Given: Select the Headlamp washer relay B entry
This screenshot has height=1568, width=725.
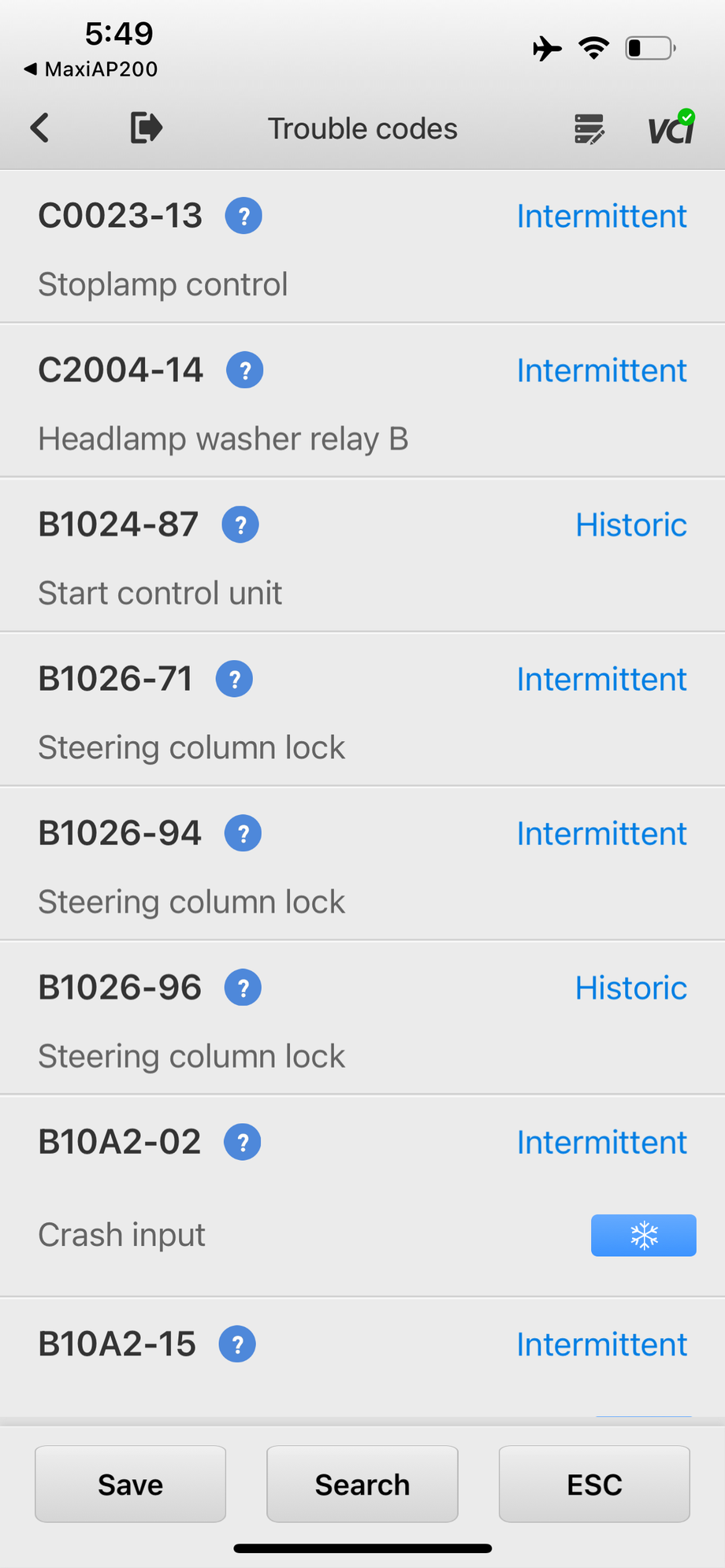Looking at the screenshot, I should [223, 439].
